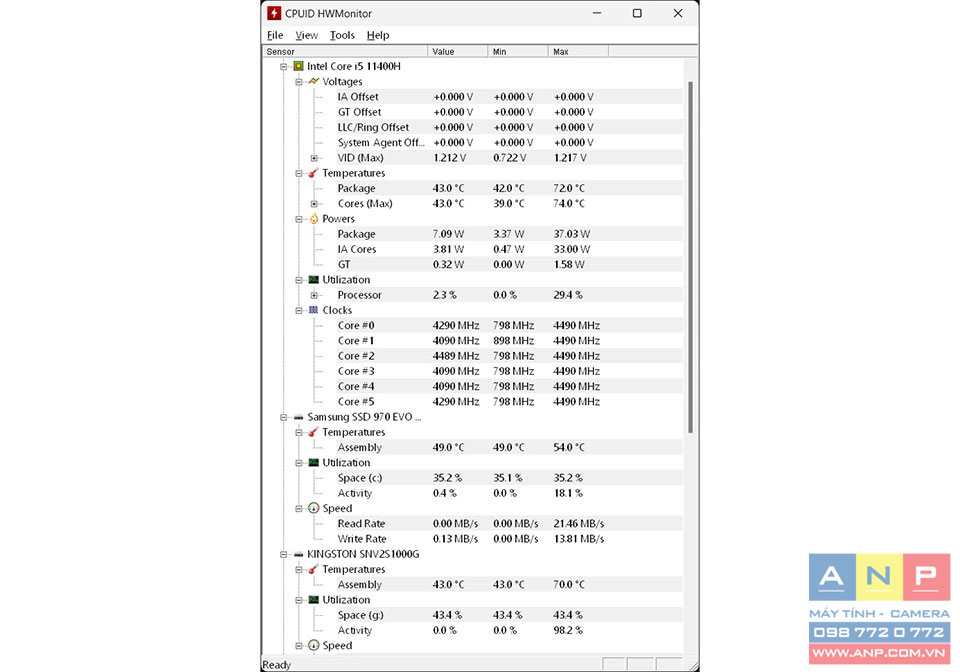Click the Temperatures thermometer icon under Intel Core i5
960x672 pixels.
point(313,173)
